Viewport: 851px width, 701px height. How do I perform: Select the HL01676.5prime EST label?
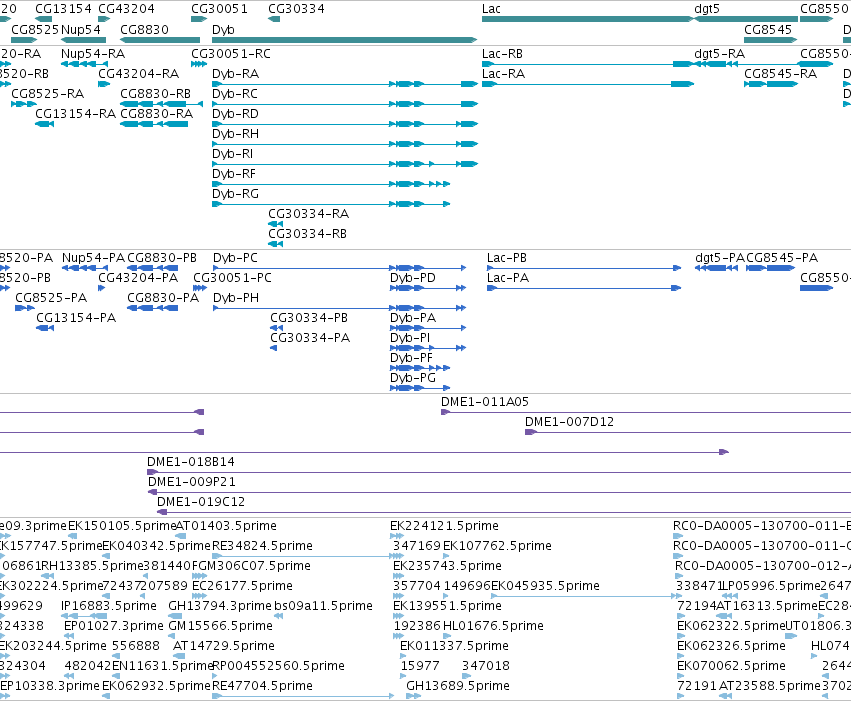[x=493, y=627]
